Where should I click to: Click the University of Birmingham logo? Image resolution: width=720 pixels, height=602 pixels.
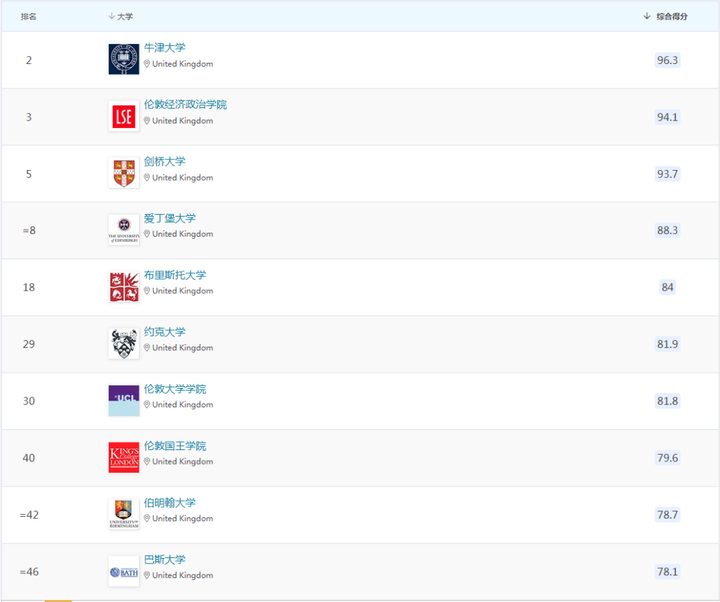click(124, 514)
